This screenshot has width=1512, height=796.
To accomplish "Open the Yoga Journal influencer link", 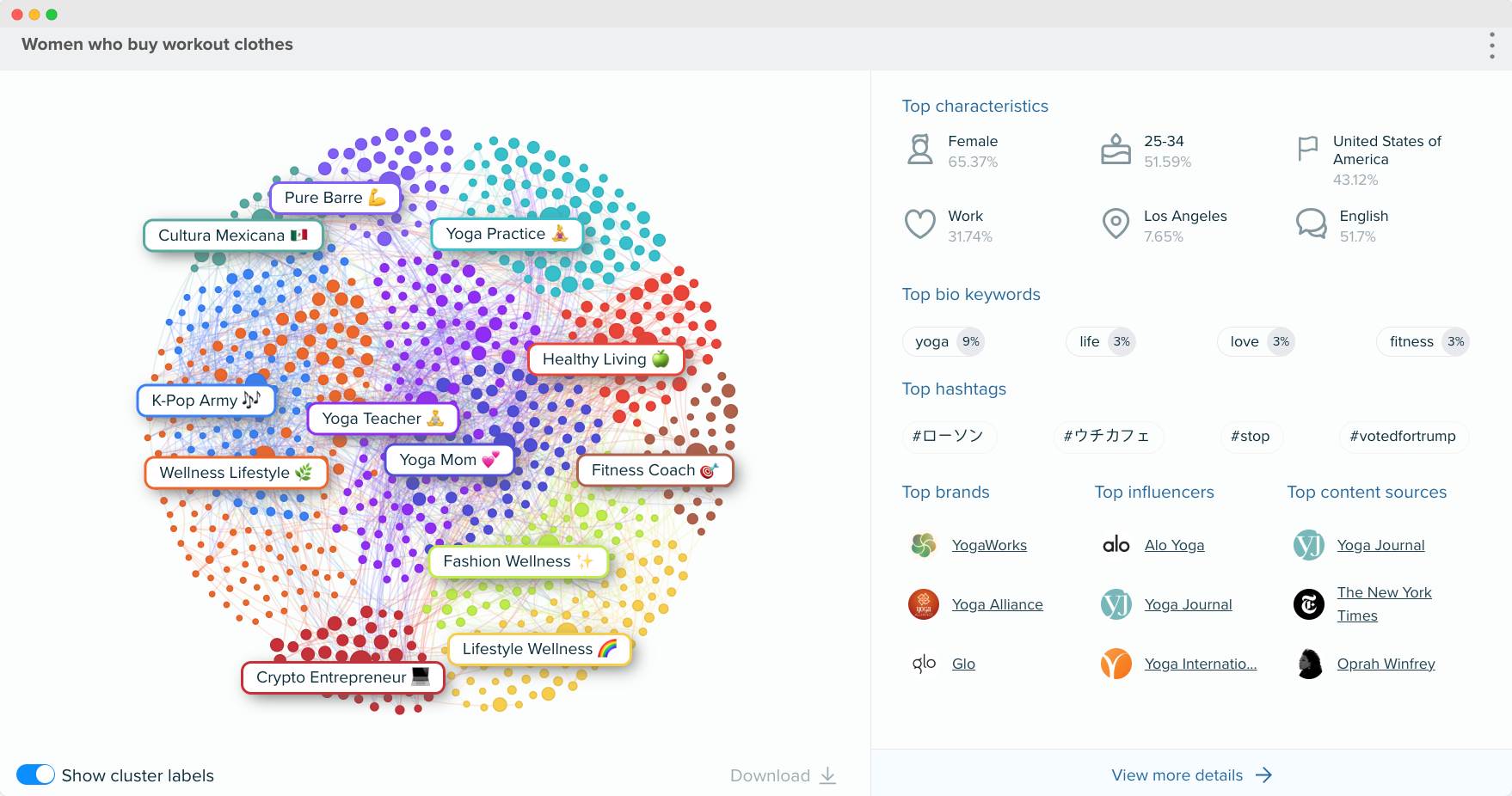I will pos(1188,604).
